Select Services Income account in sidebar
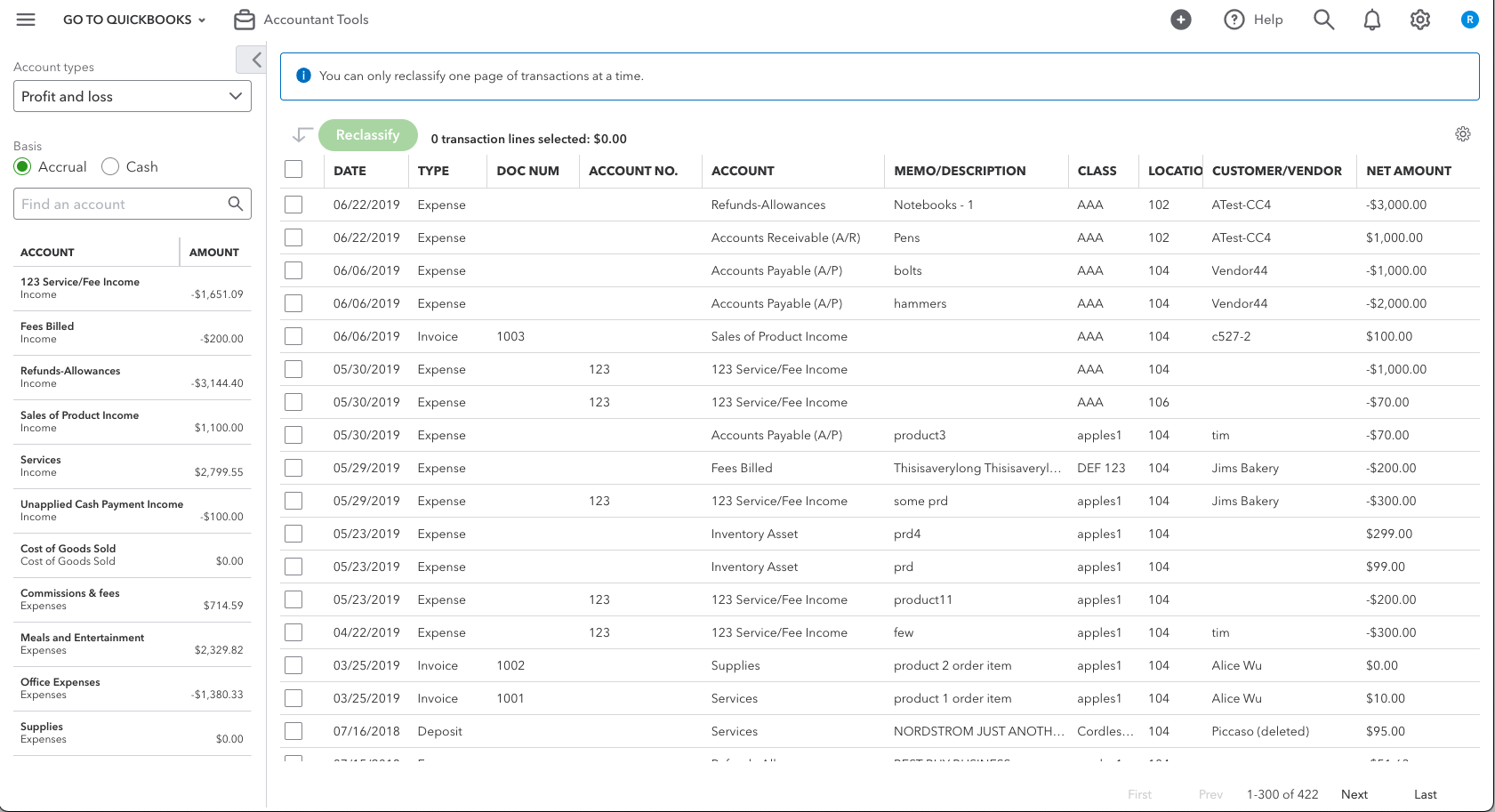Image resolution: width=1495 pixels, height=812 pixels. [133, 466]
